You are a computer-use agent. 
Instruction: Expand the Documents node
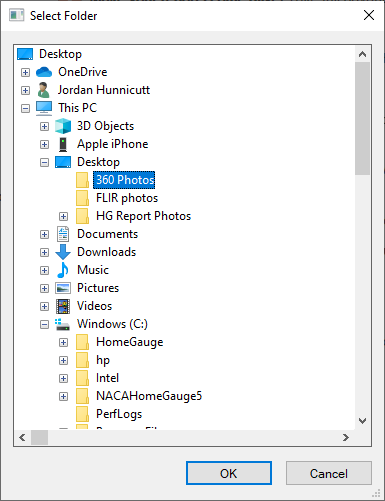[44, 234]
